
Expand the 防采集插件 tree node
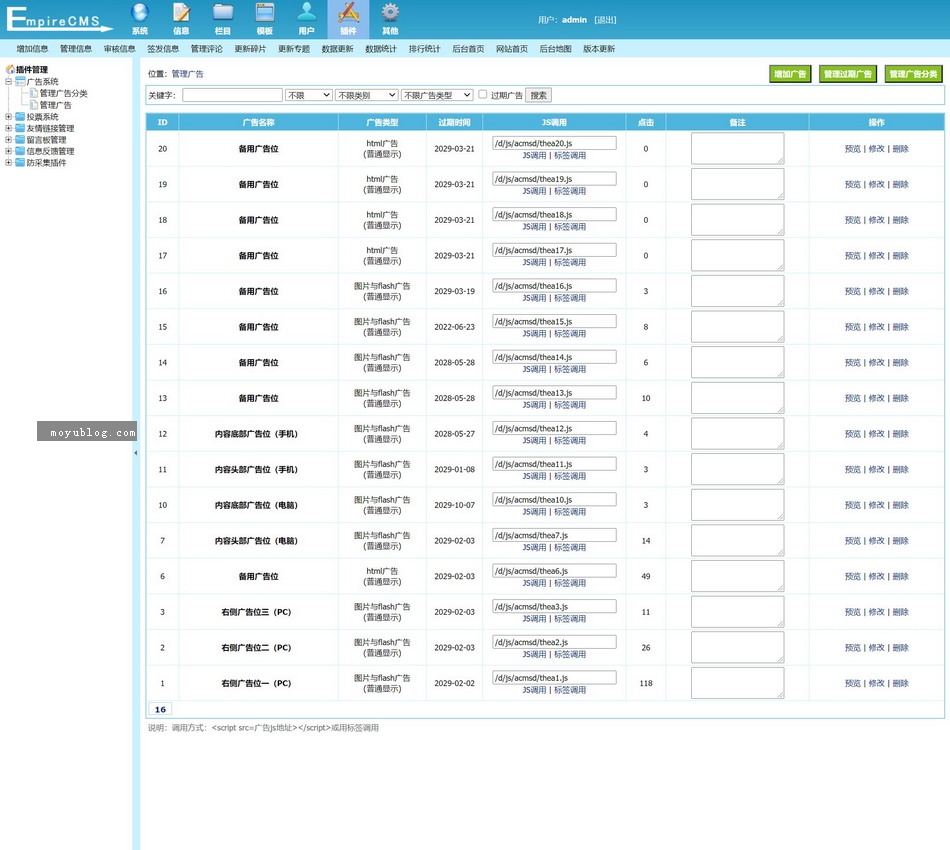[x=8, y=162]
